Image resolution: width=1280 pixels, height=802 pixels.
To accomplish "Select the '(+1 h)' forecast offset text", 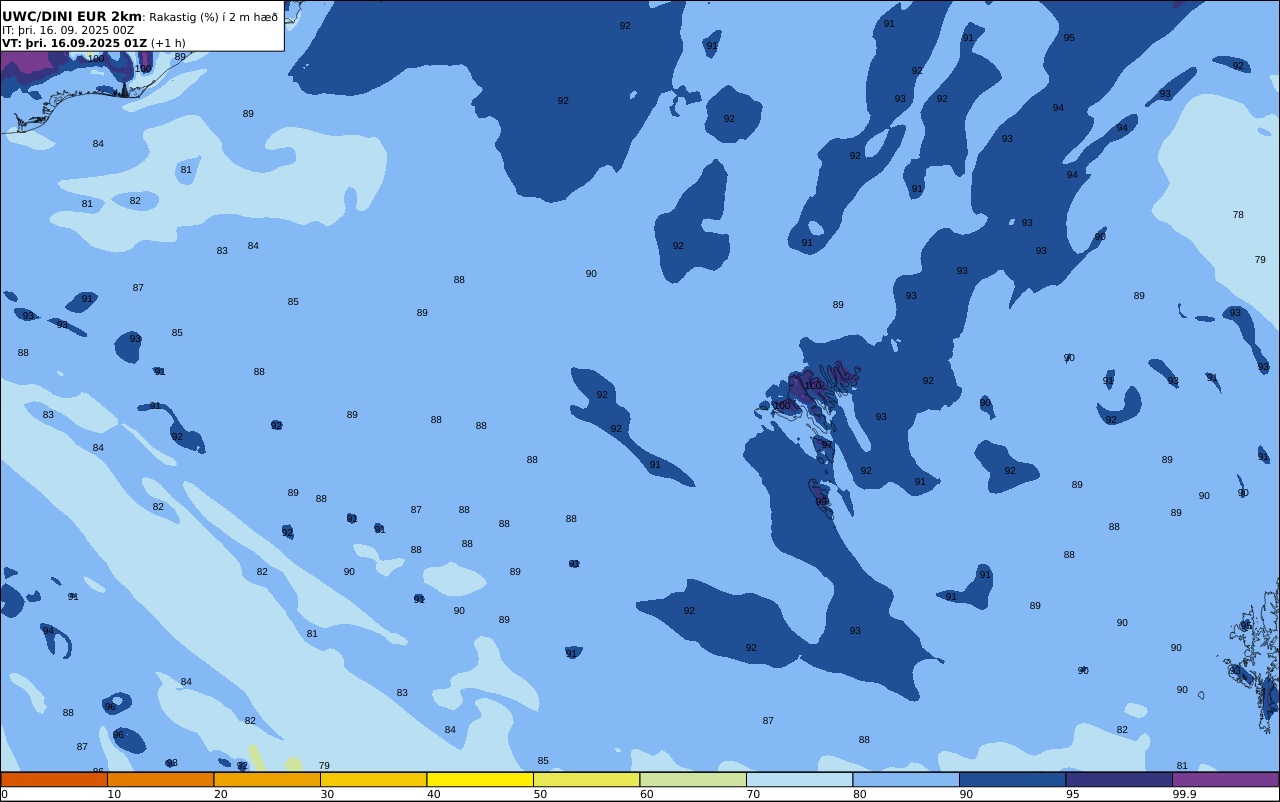I will click(x=168, y=43).
